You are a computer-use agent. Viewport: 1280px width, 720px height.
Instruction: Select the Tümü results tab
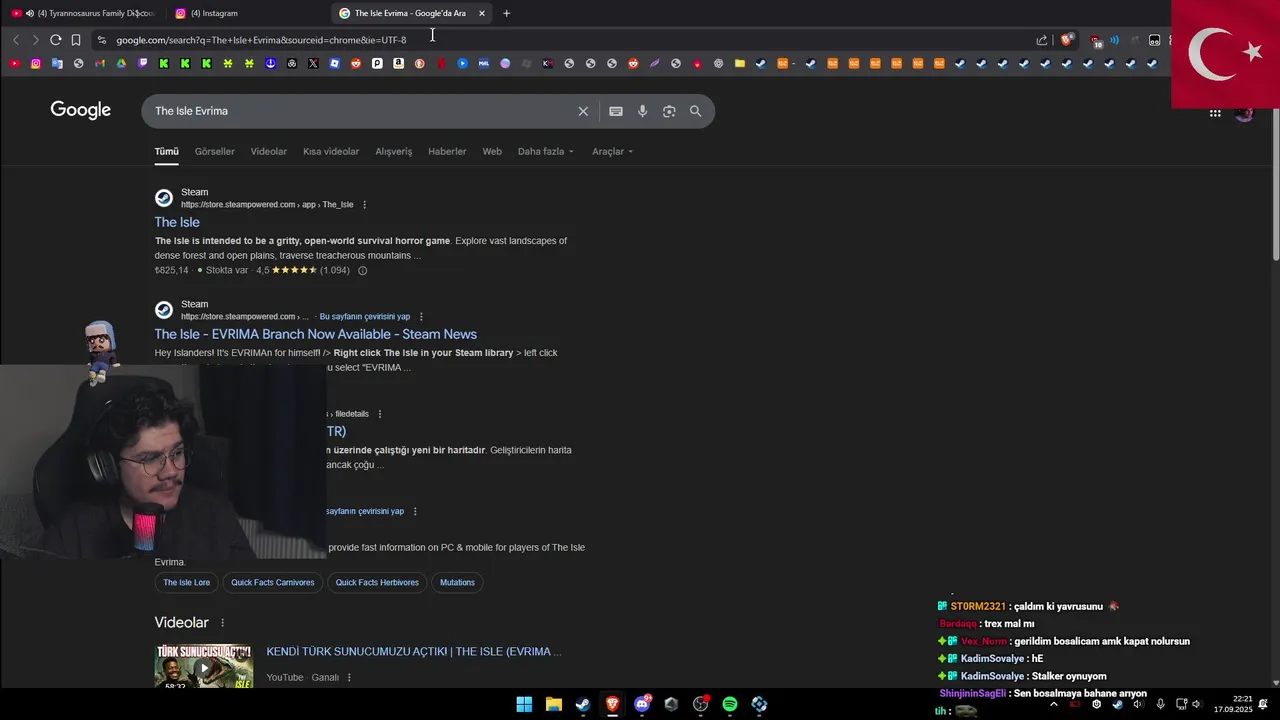(166, 151)
